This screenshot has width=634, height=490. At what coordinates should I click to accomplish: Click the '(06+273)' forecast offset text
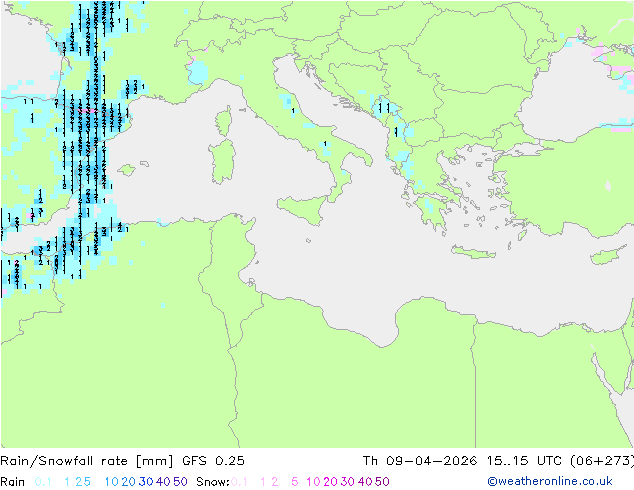click(602, 461)
